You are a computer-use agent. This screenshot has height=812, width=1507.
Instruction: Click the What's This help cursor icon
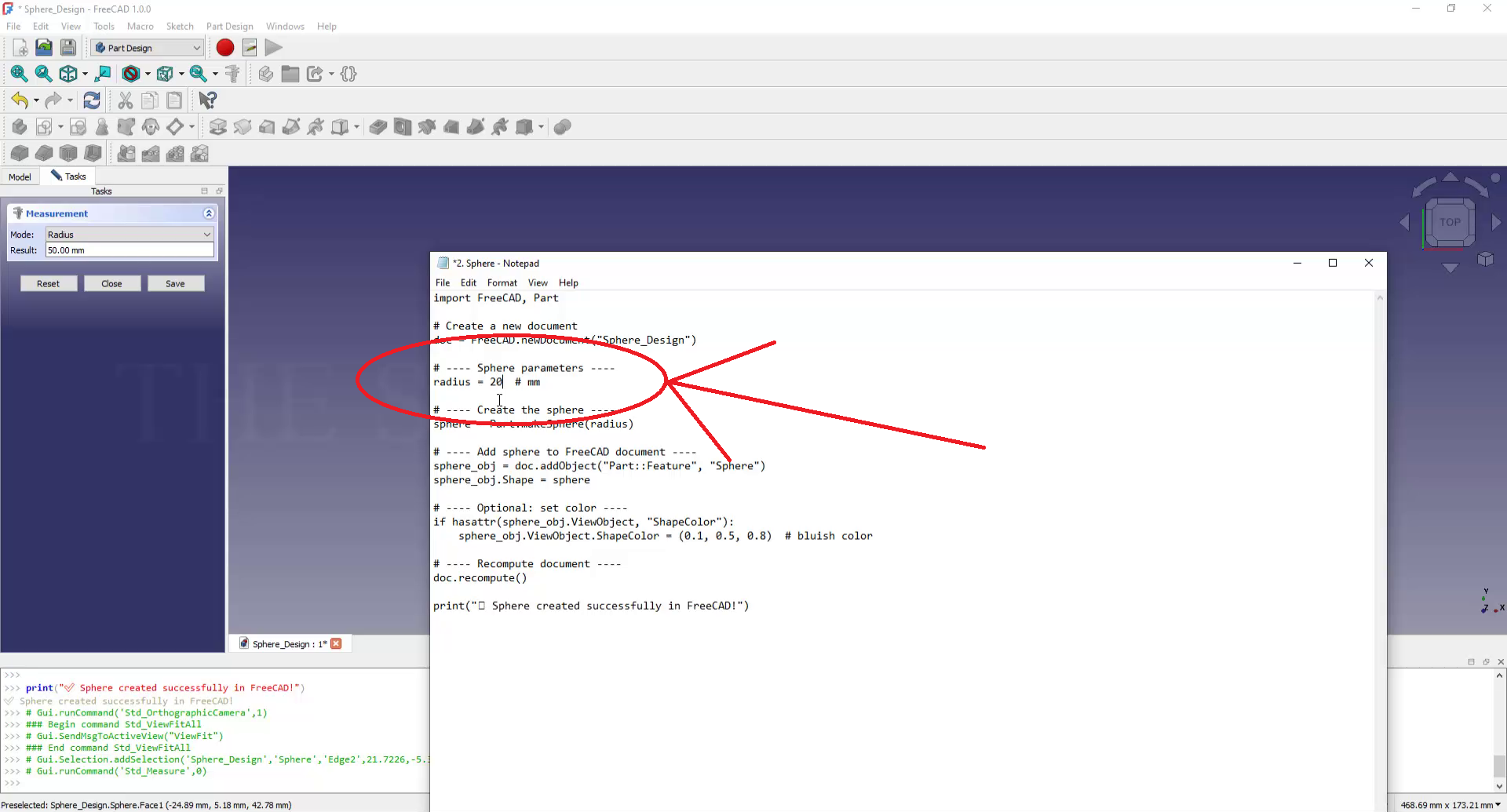[207, 100]
